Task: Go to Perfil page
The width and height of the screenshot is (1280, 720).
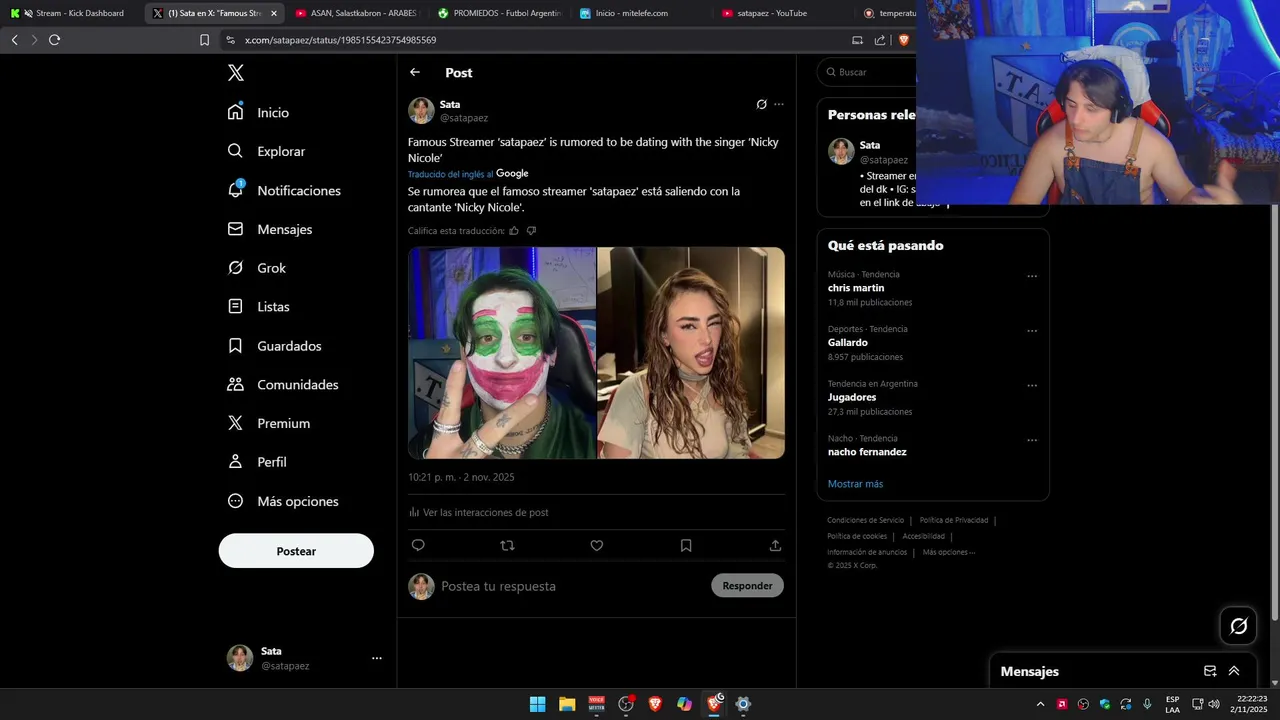Action: coord(257,462)
